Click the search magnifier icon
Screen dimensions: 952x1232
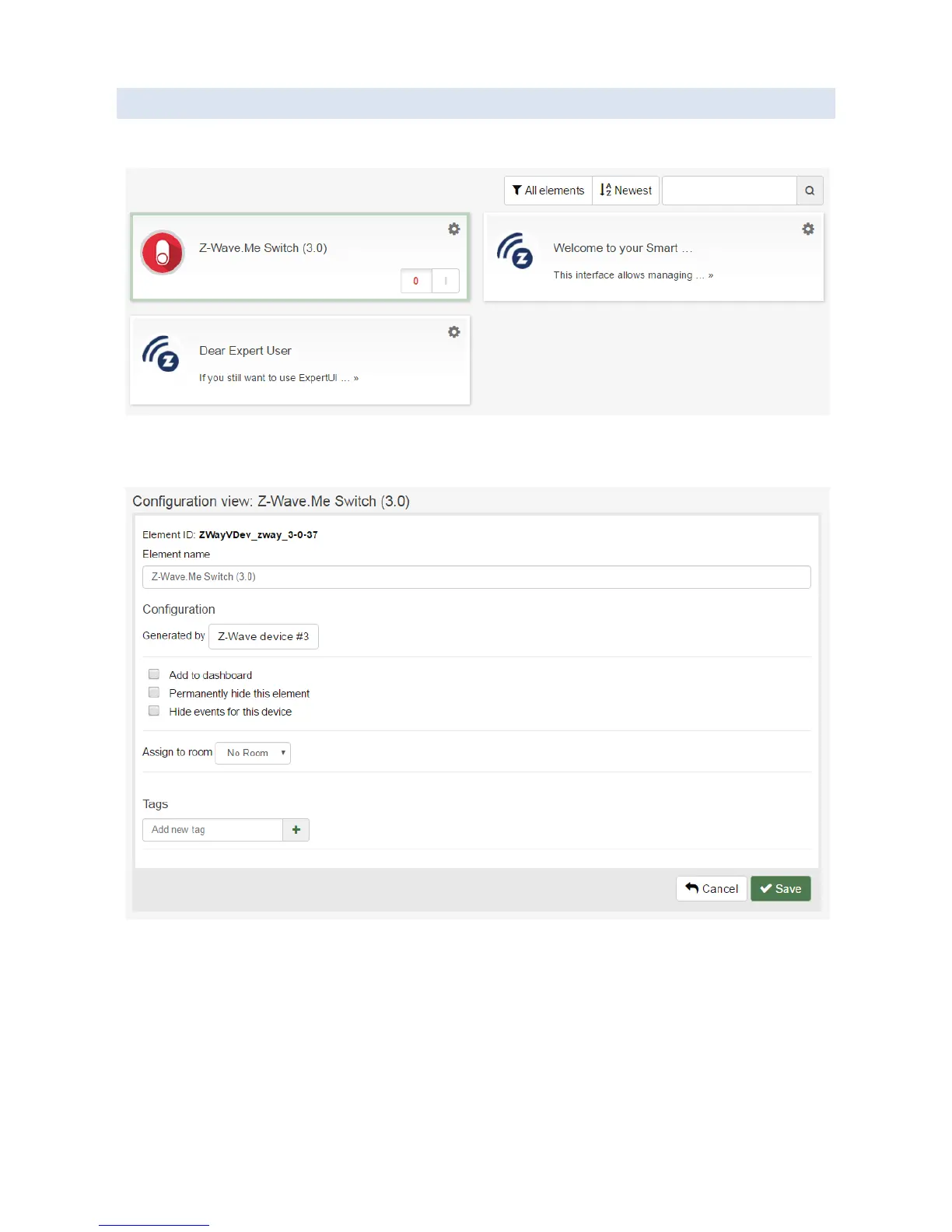[x=810, y=191]
